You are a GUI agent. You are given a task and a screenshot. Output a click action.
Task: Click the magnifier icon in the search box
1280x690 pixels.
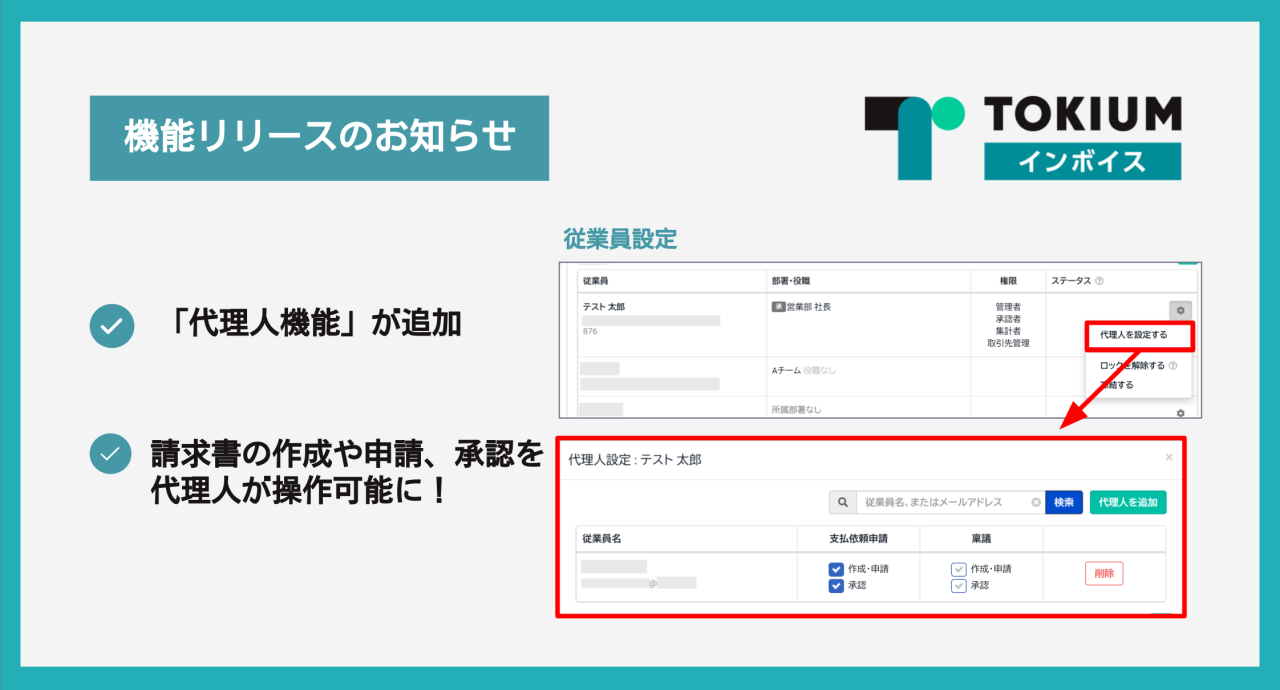coord(843,502)
